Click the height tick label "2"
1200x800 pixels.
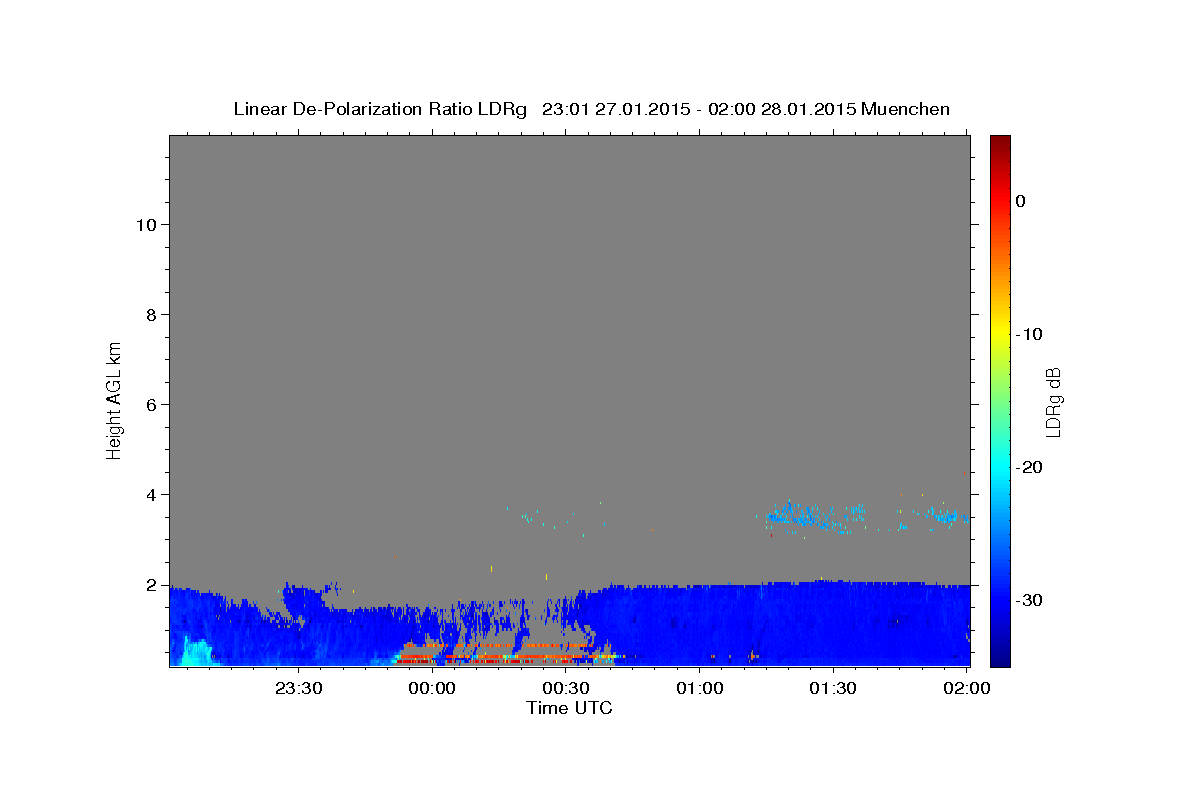[151, 585]
